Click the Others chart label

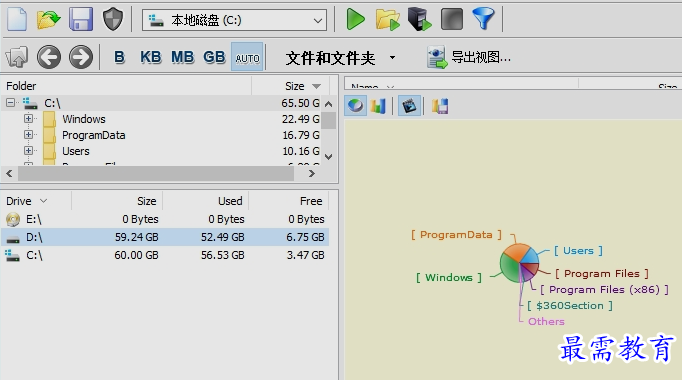coord(546,322)
